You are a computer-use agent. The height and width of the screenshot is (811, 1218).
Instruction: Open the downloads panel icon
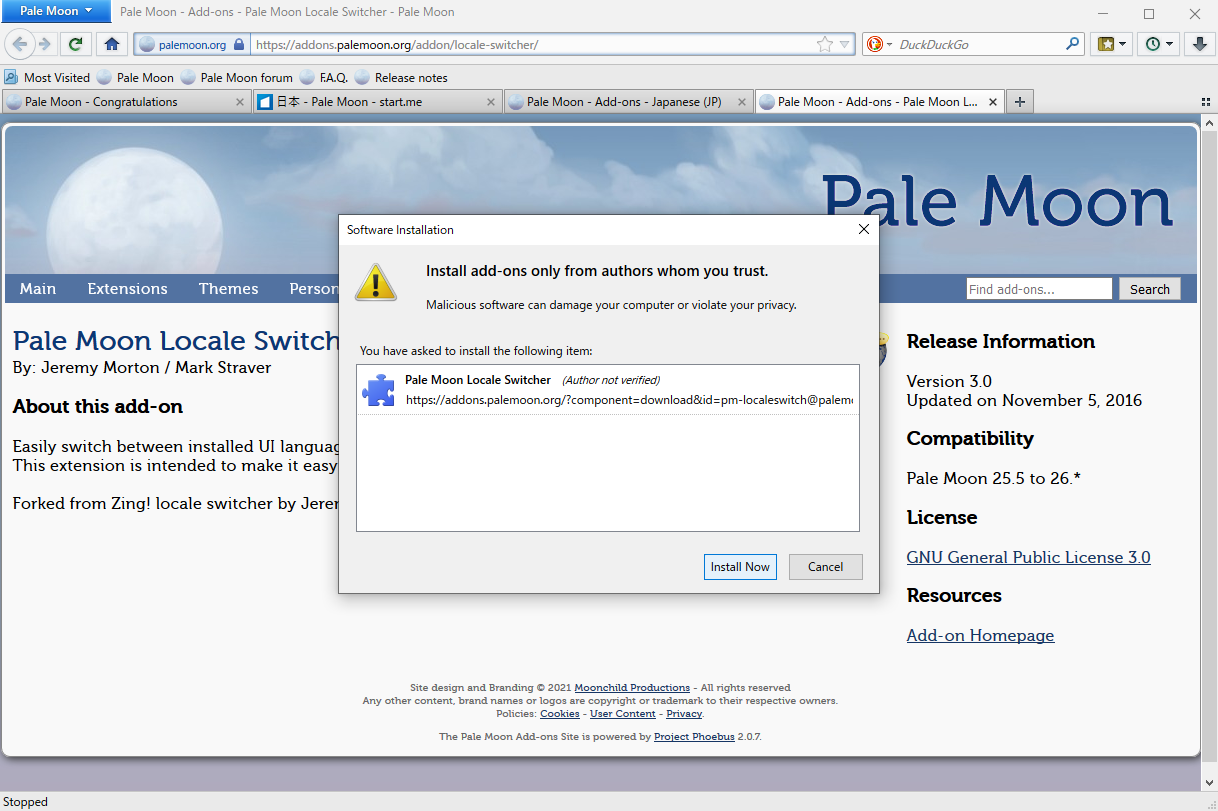(x=1199, y=44)
